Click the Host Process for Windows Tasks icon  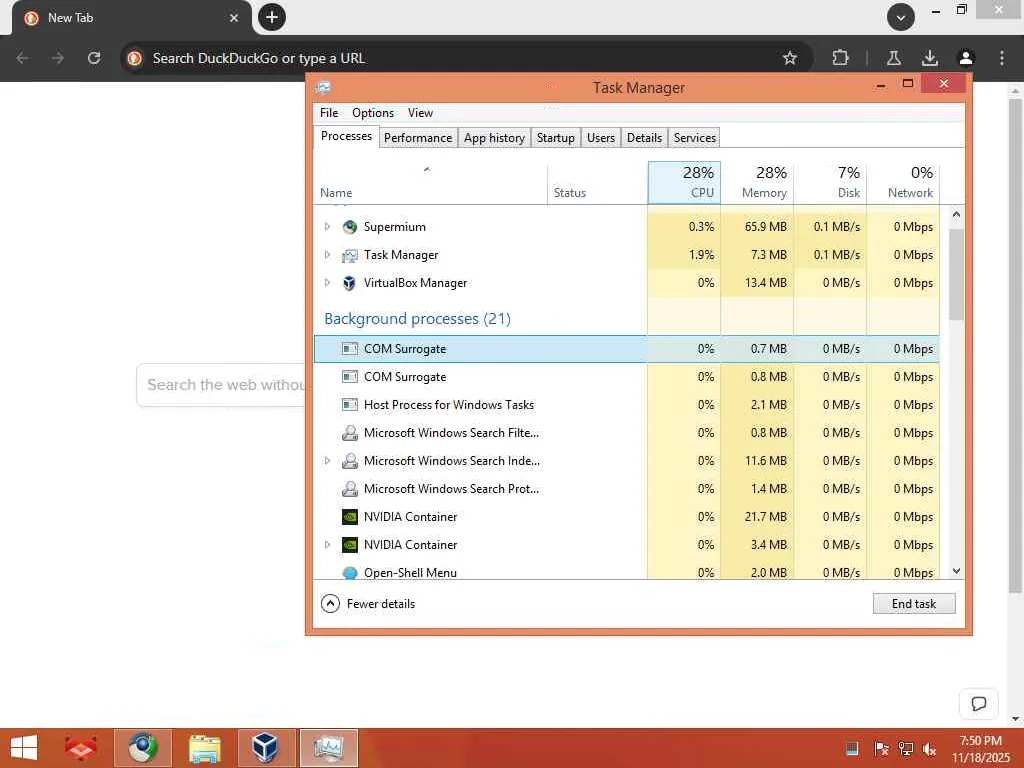[x=350, y=405]
